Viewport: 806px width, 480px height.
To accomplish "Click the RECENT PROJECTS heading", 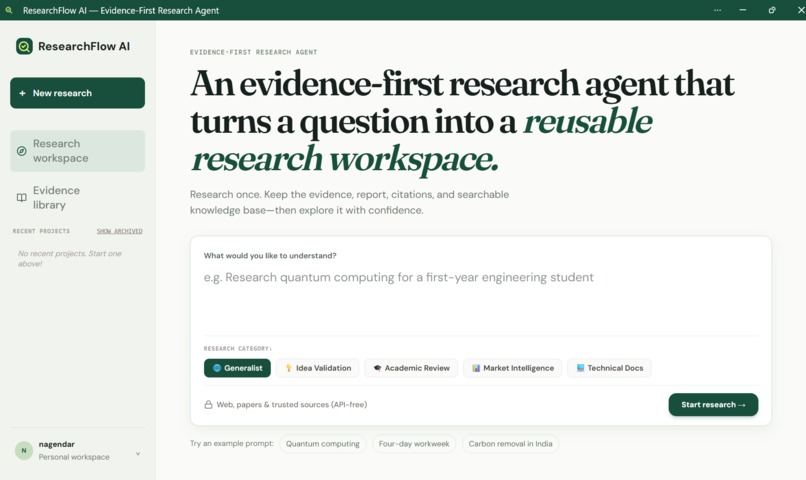I will pos(41,231).
